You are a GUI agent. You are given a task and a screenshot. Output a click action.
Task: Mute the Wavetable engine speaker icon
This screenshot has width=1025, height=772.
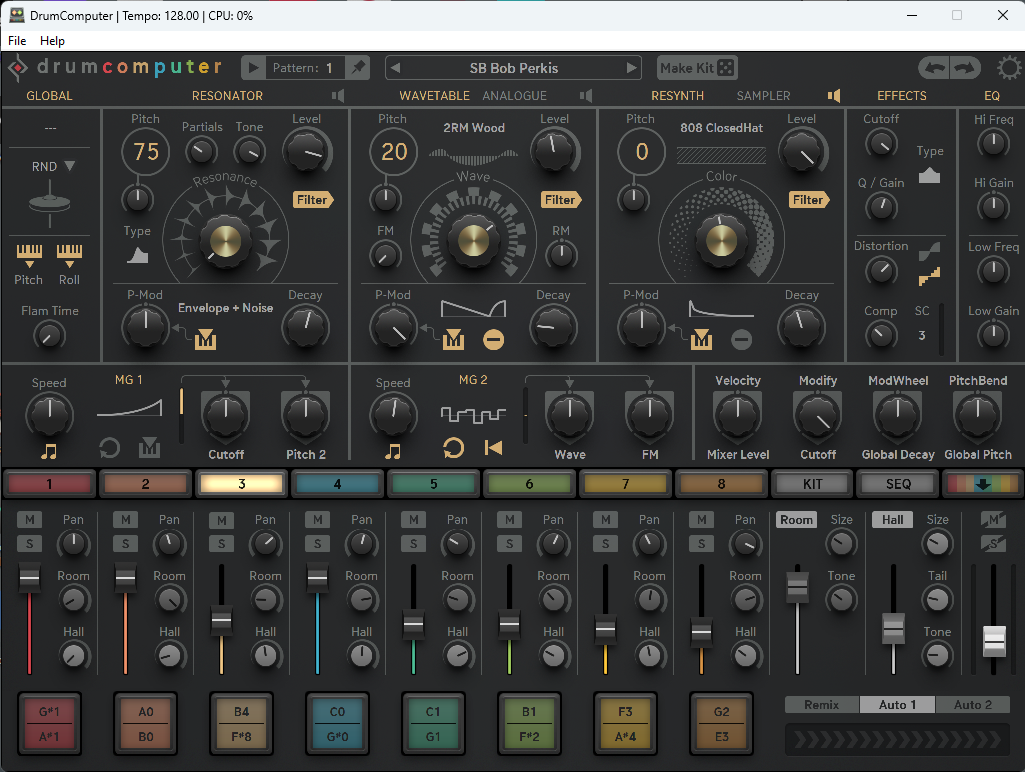point(586,96)
